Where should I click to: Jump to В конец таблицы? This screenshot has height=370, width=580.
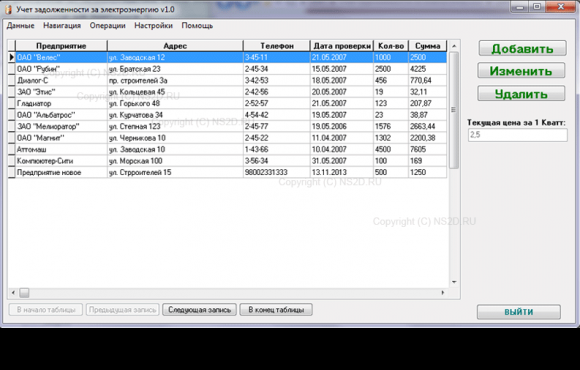coord(276,310)
